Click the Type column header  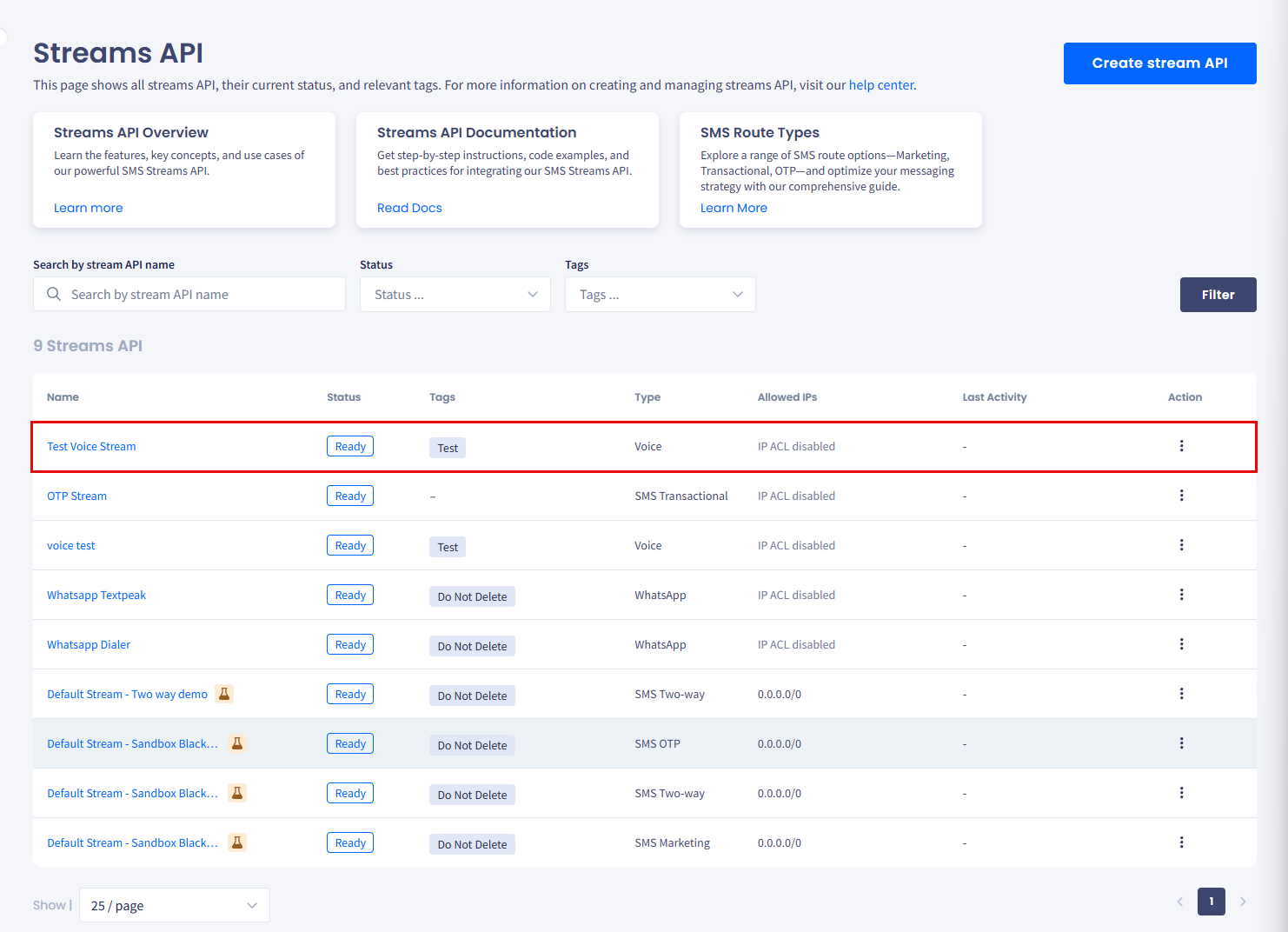pos(647,397)
